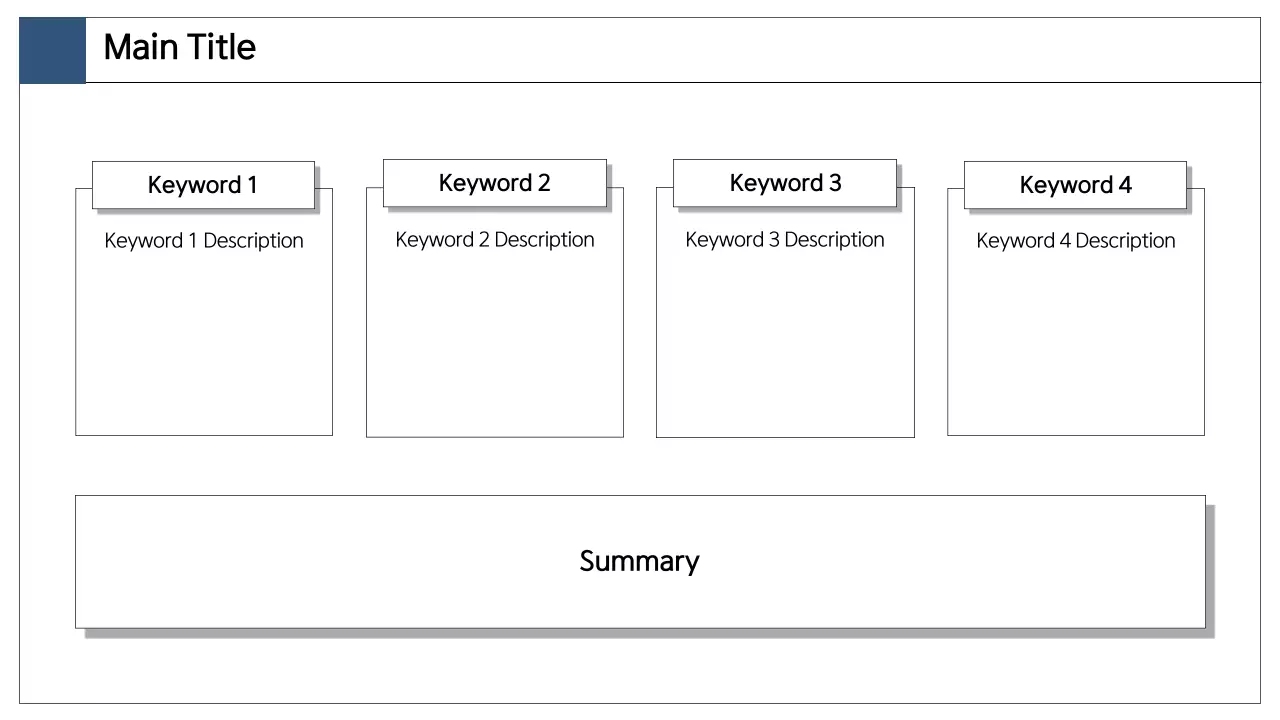The width and height of the screenshot is (1280, 720).
Task: Click blank slide area below Summary box
Action: (x=640, y=670)
